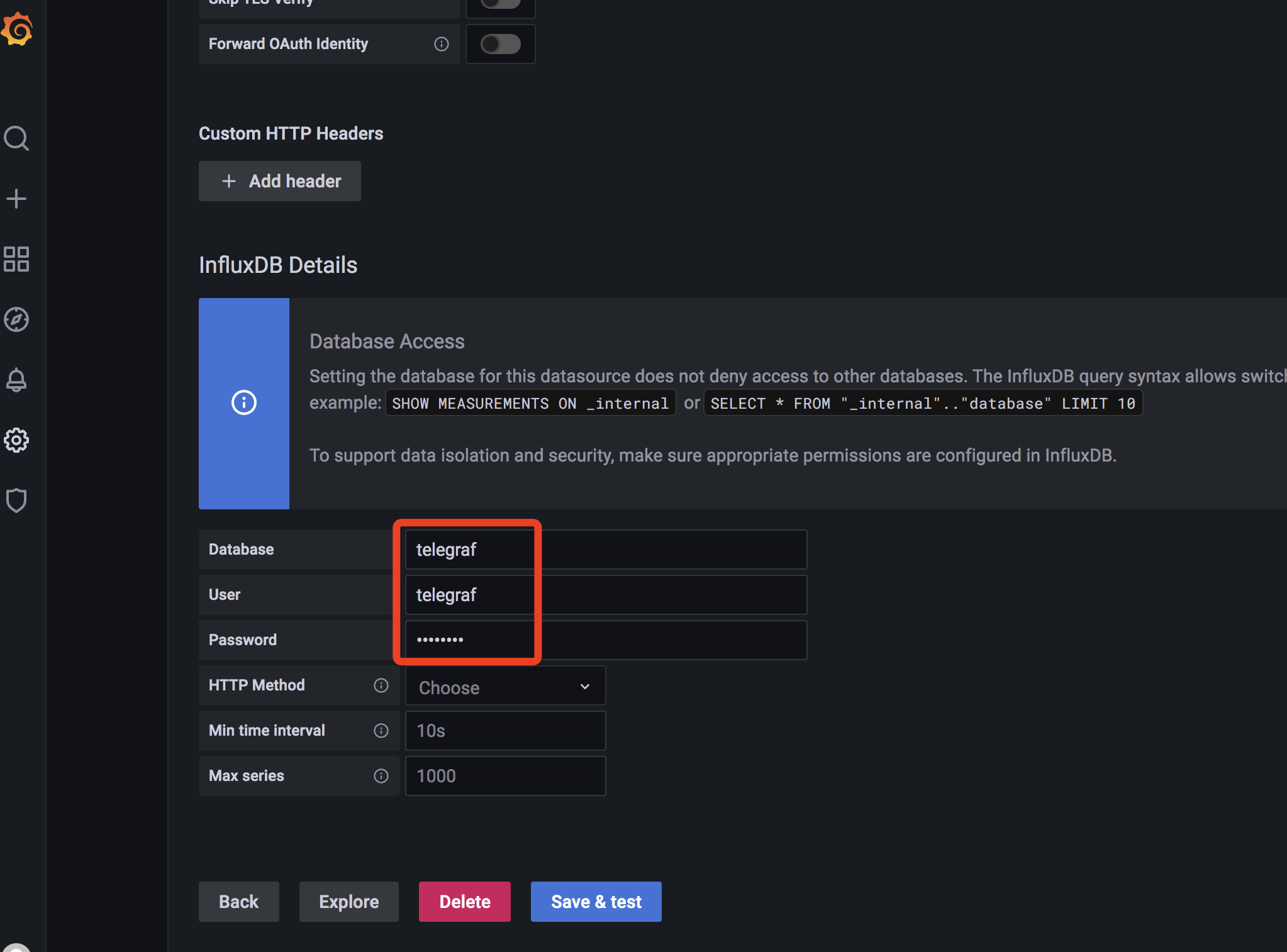Open the Create plus menu in sidebar
The width and height of the screenshot is (1287, 952).
pyautogui.click(x=16, y=199)
